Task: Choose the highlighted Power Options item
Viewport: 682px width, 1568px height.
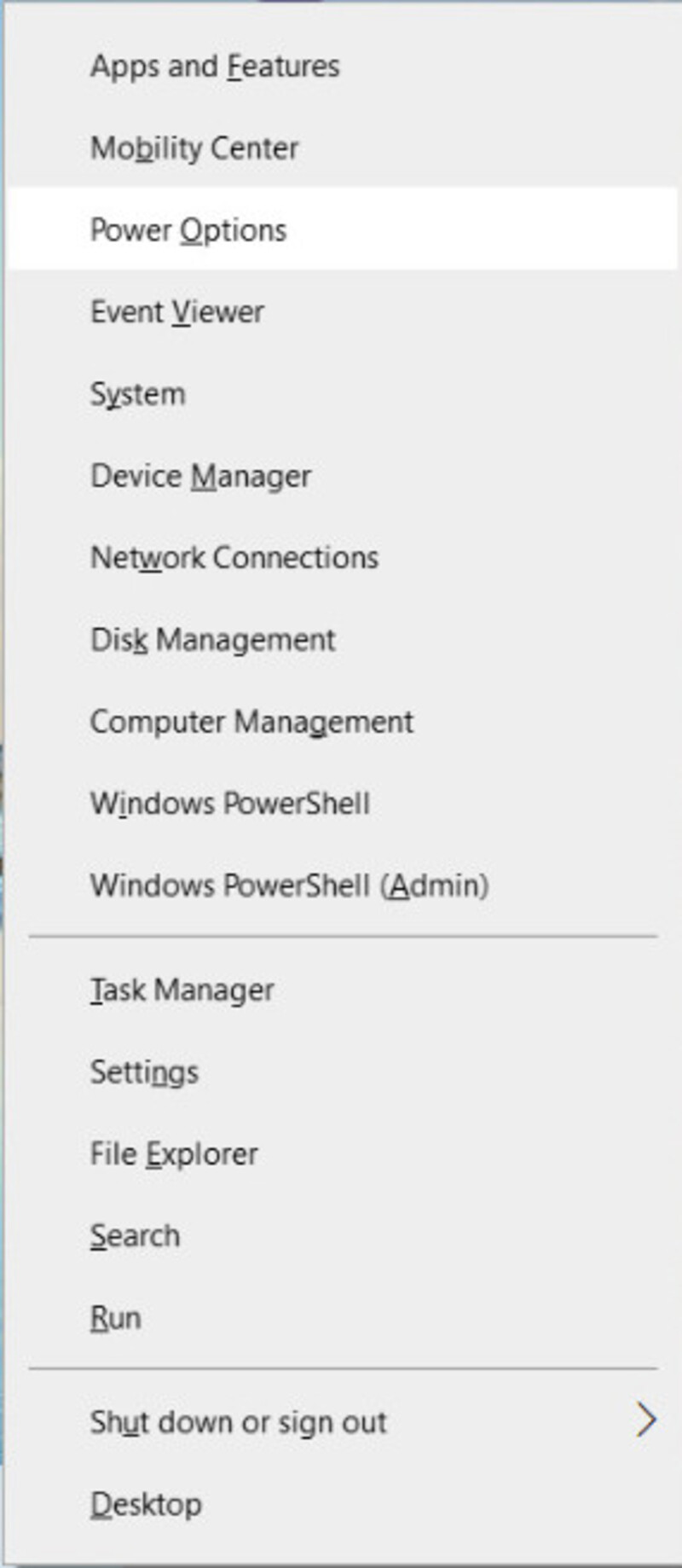Action: (342, 229)
